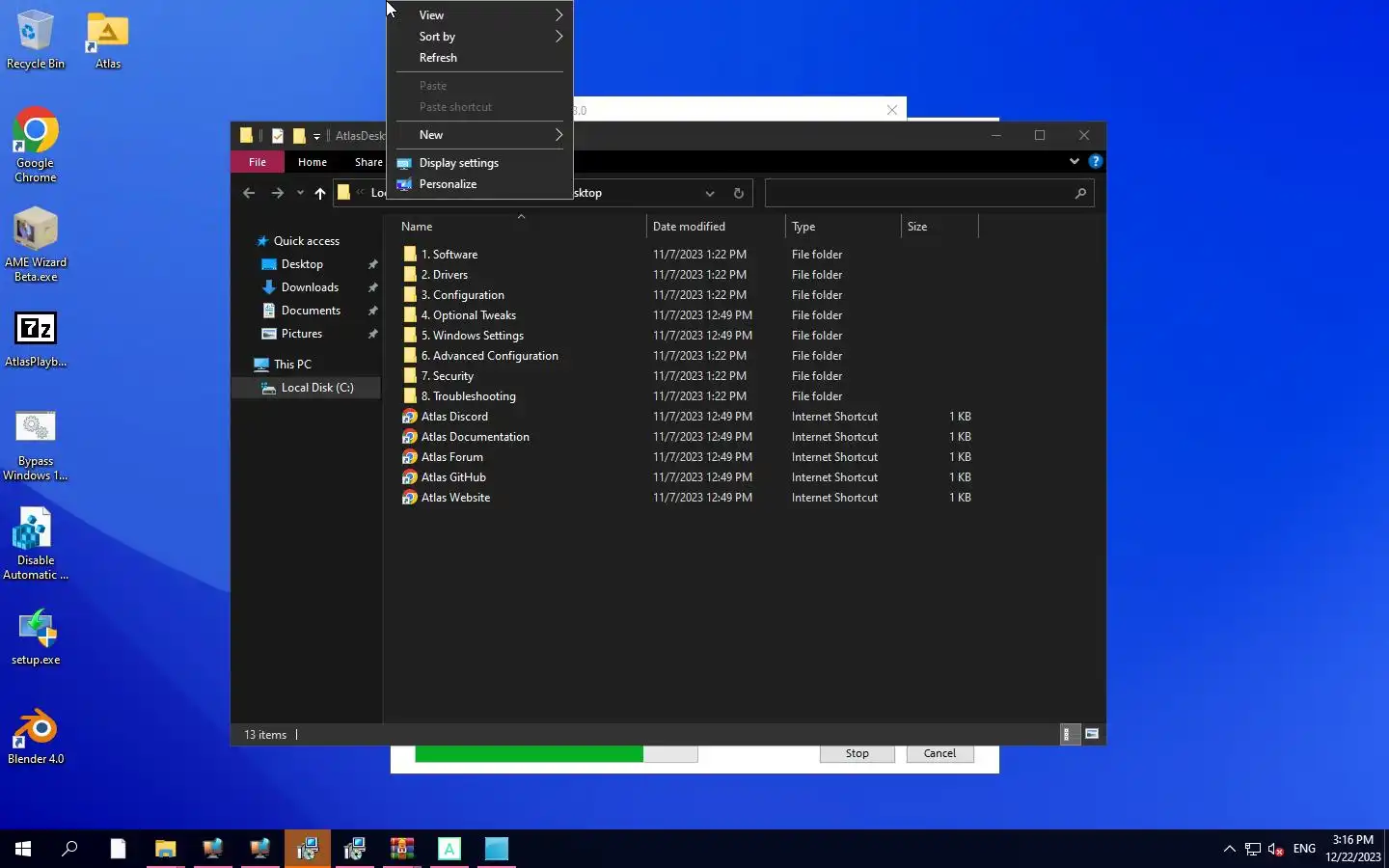
Task: Sort by the Type column header
Action: click(x=843, y=226)
